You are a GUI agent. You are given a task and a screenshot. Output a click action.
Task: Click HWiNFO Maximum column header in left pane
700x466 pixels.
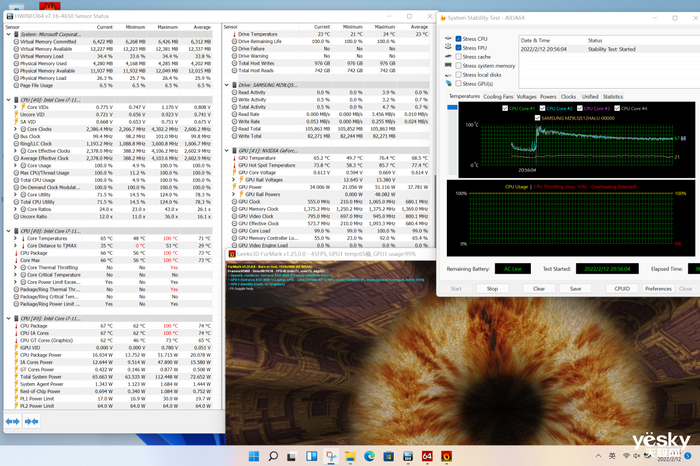click(167, 27)
